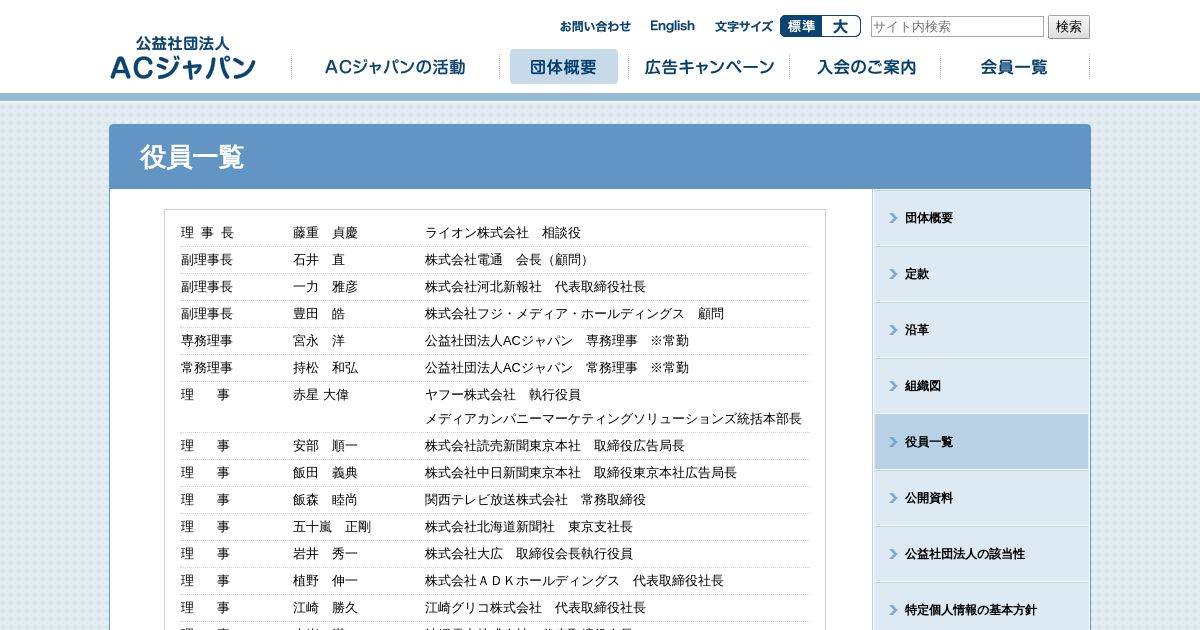1200x630 pixels.
Task: Click the arrow icon beside 公開資料
Action: pyautogui.click(x=893, y=498)
